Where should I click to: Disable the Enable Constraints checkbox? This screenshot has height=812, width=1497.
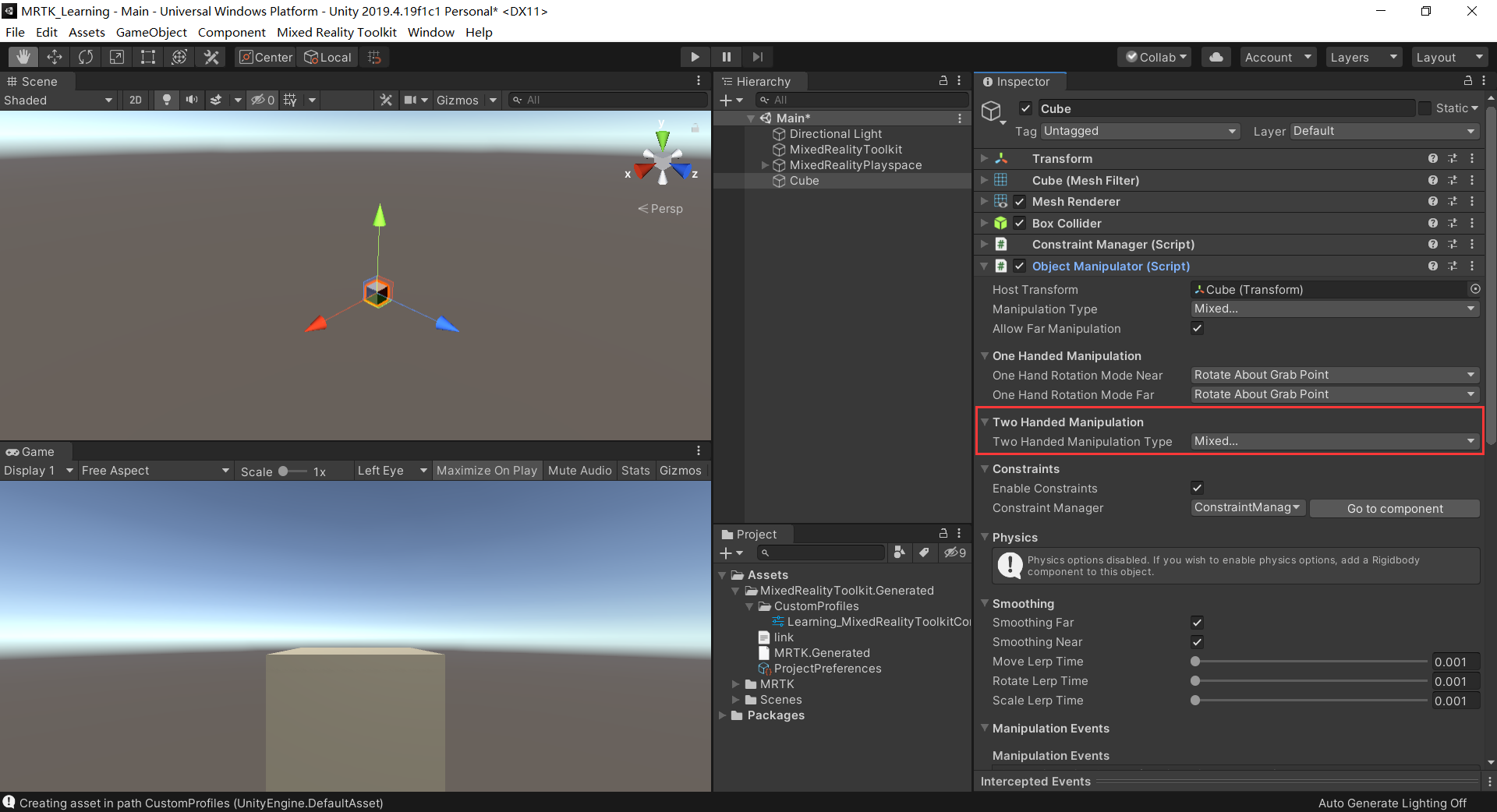[x=1198, y=489]
